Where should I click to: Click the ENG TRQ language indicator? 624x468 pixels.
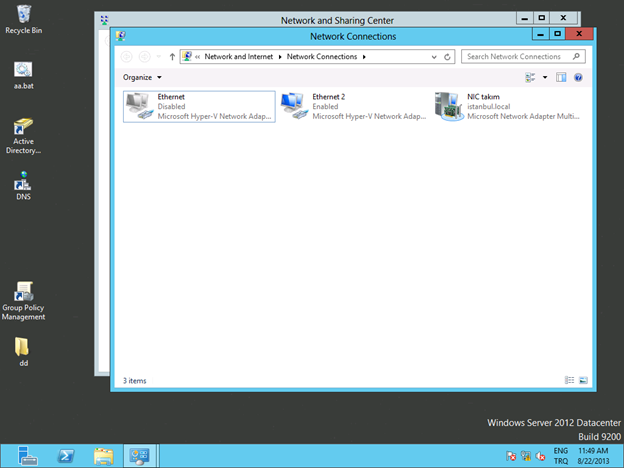(561, 456)
